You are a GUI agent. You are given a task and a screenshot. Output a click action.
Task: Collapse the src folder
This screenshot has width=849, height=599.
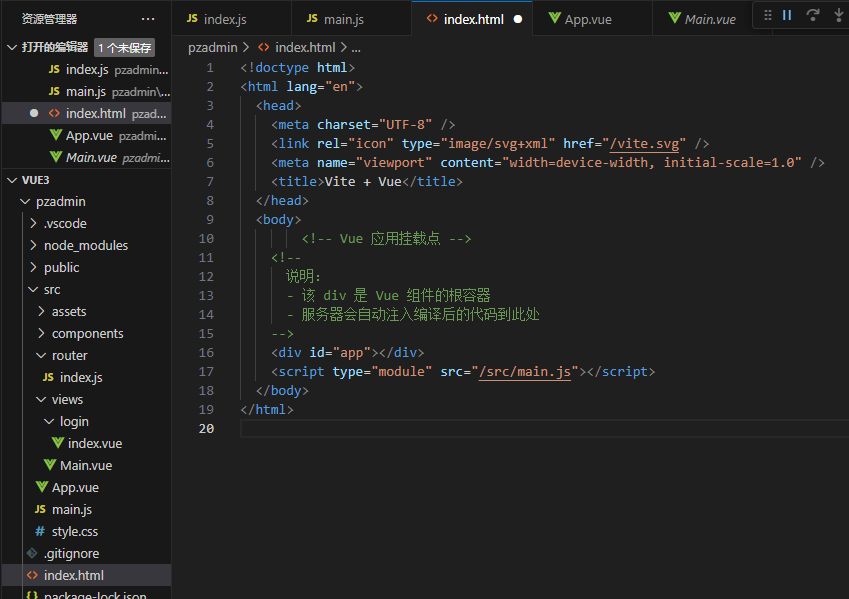(33, 289)
